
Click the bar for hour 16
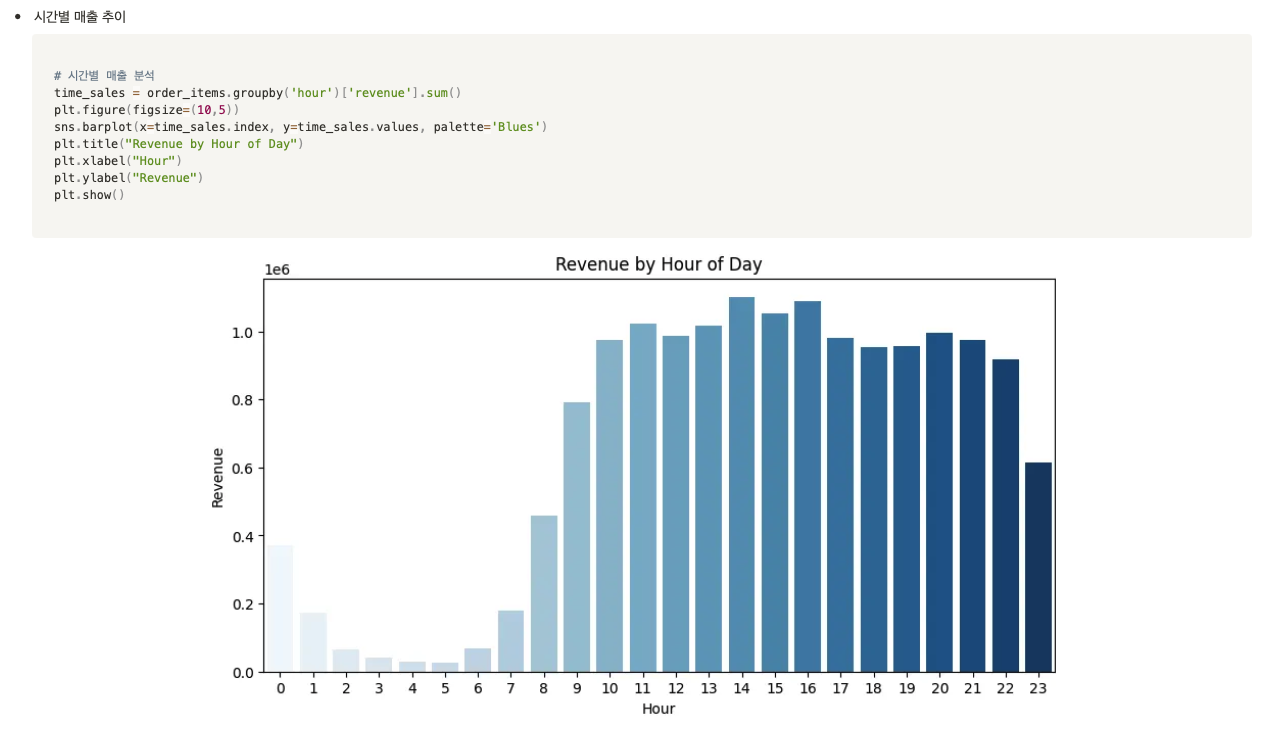808,487
